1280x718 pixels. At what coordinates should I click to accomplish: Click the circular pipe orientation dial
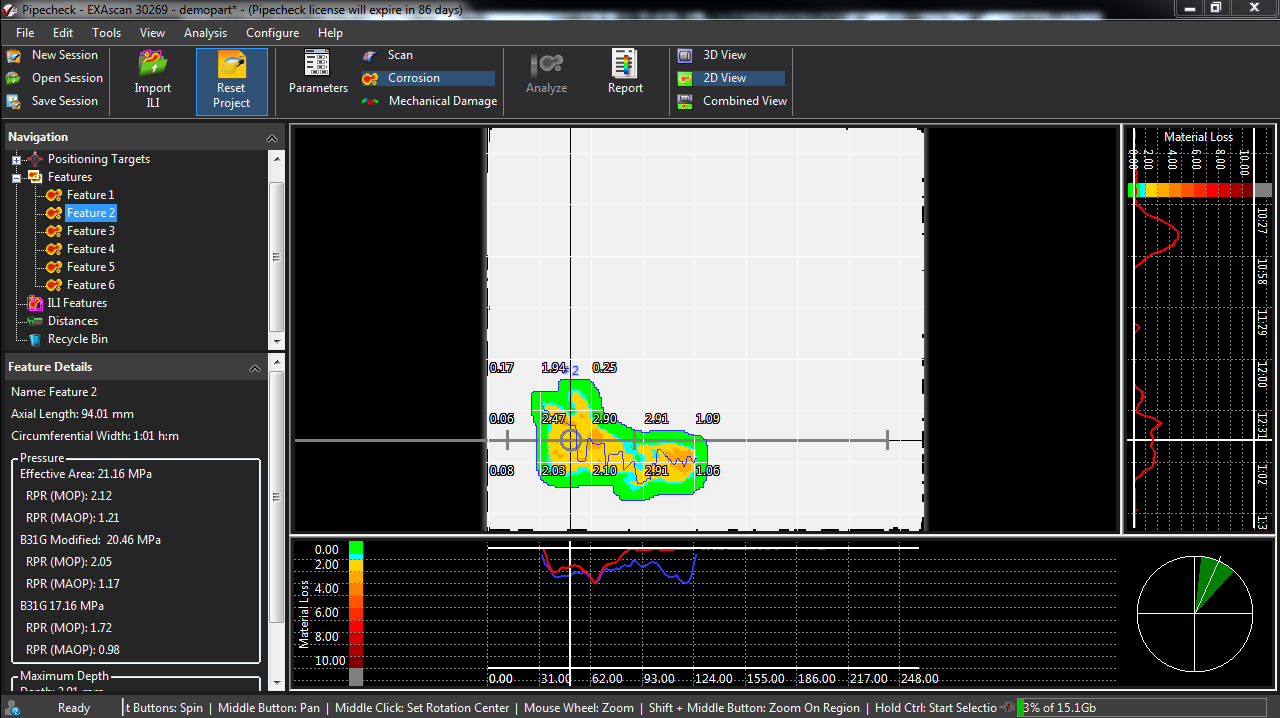point(1195,613)
